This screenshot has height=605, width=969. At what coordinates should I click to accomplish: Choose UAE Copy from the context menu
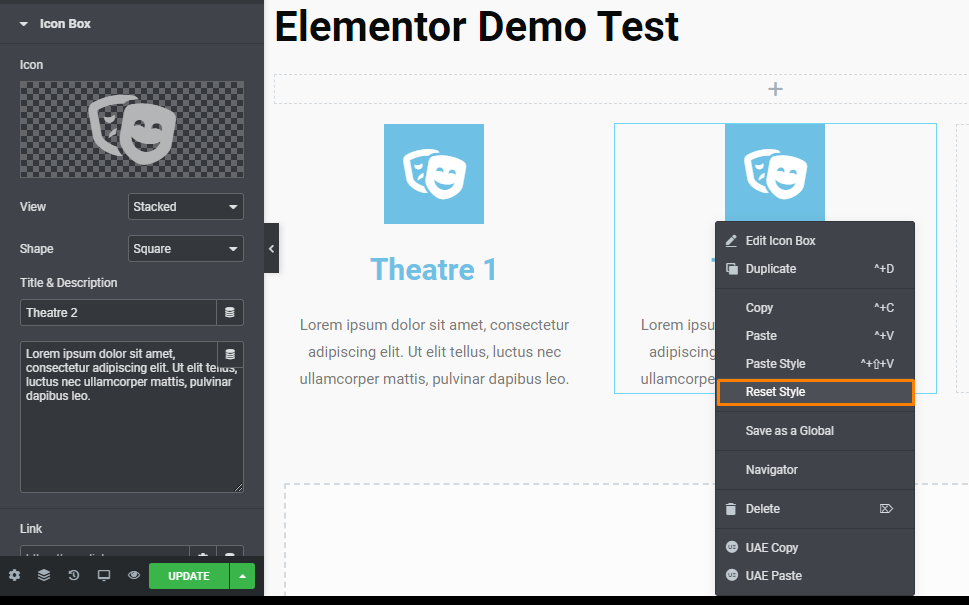[x=815, y=548]
